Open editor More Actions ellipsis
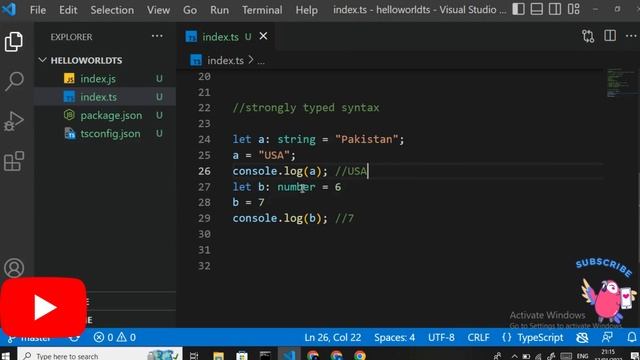Image resolution: width=640 pixels, height=360 pixels. point(631,36)
